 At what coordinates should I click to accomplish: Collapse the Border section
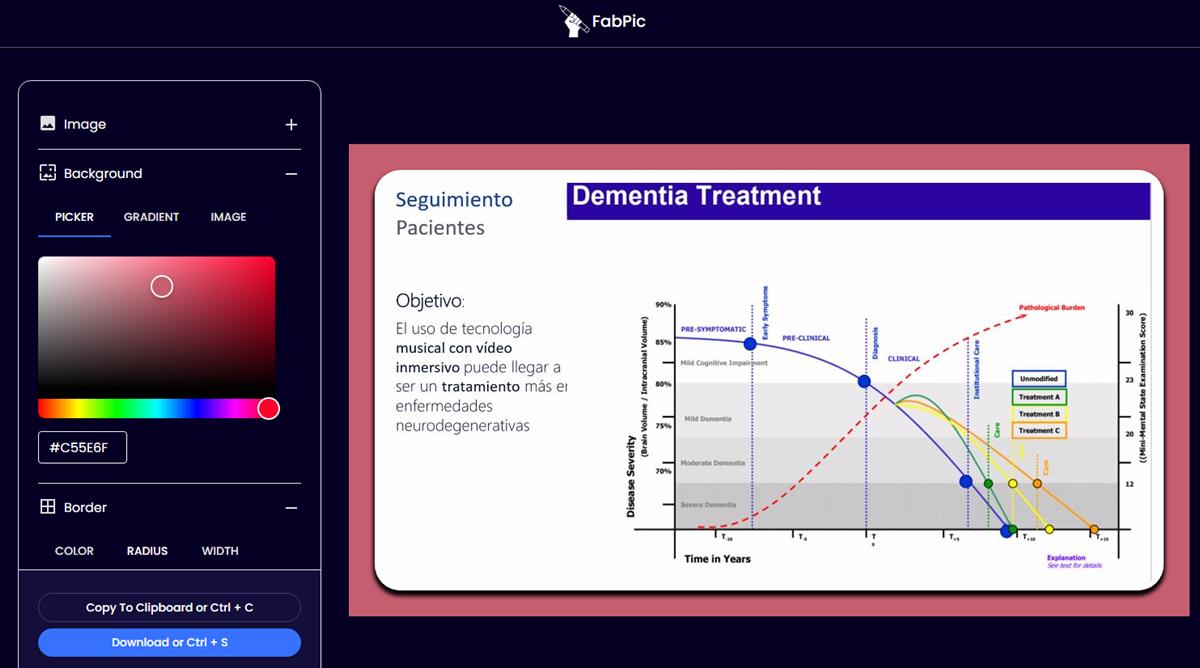291,508
